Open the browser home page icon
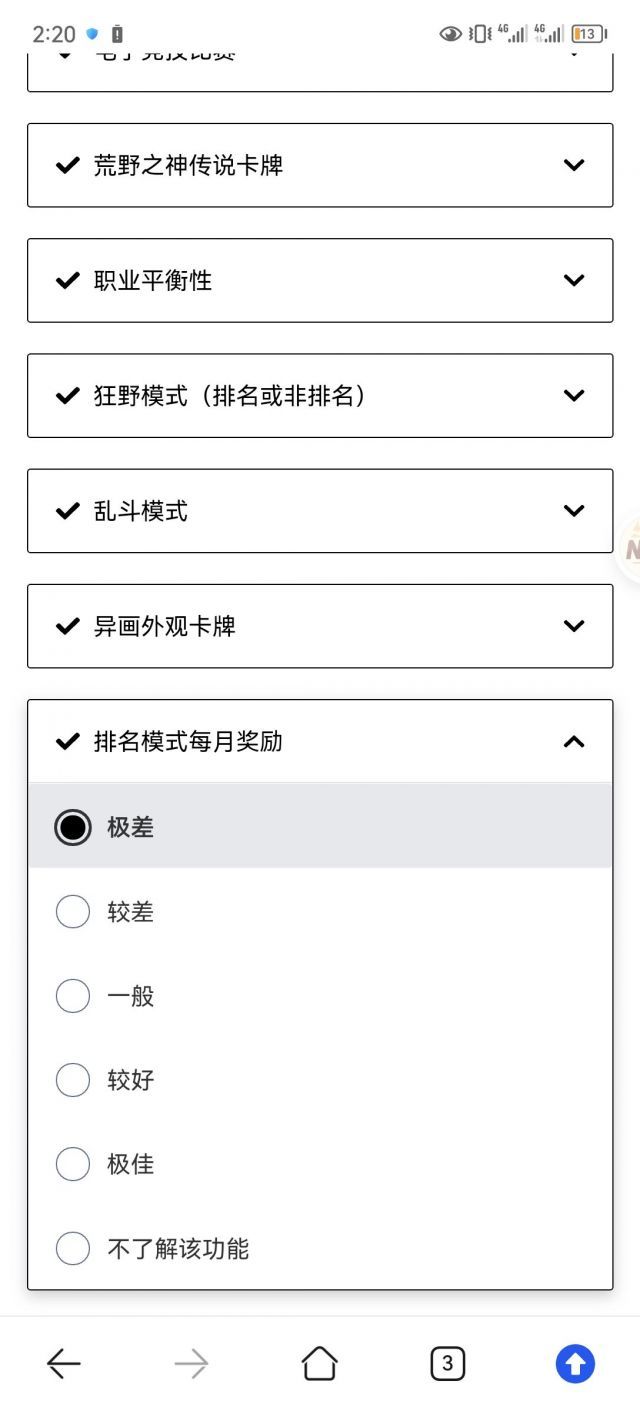This screenshot has height=1411, width=640. pos(319,1363)
